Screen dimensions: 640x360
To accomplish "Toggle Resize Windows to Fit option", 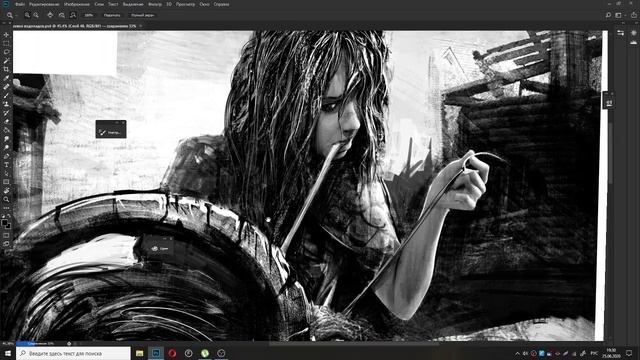I will click(50, 15).
